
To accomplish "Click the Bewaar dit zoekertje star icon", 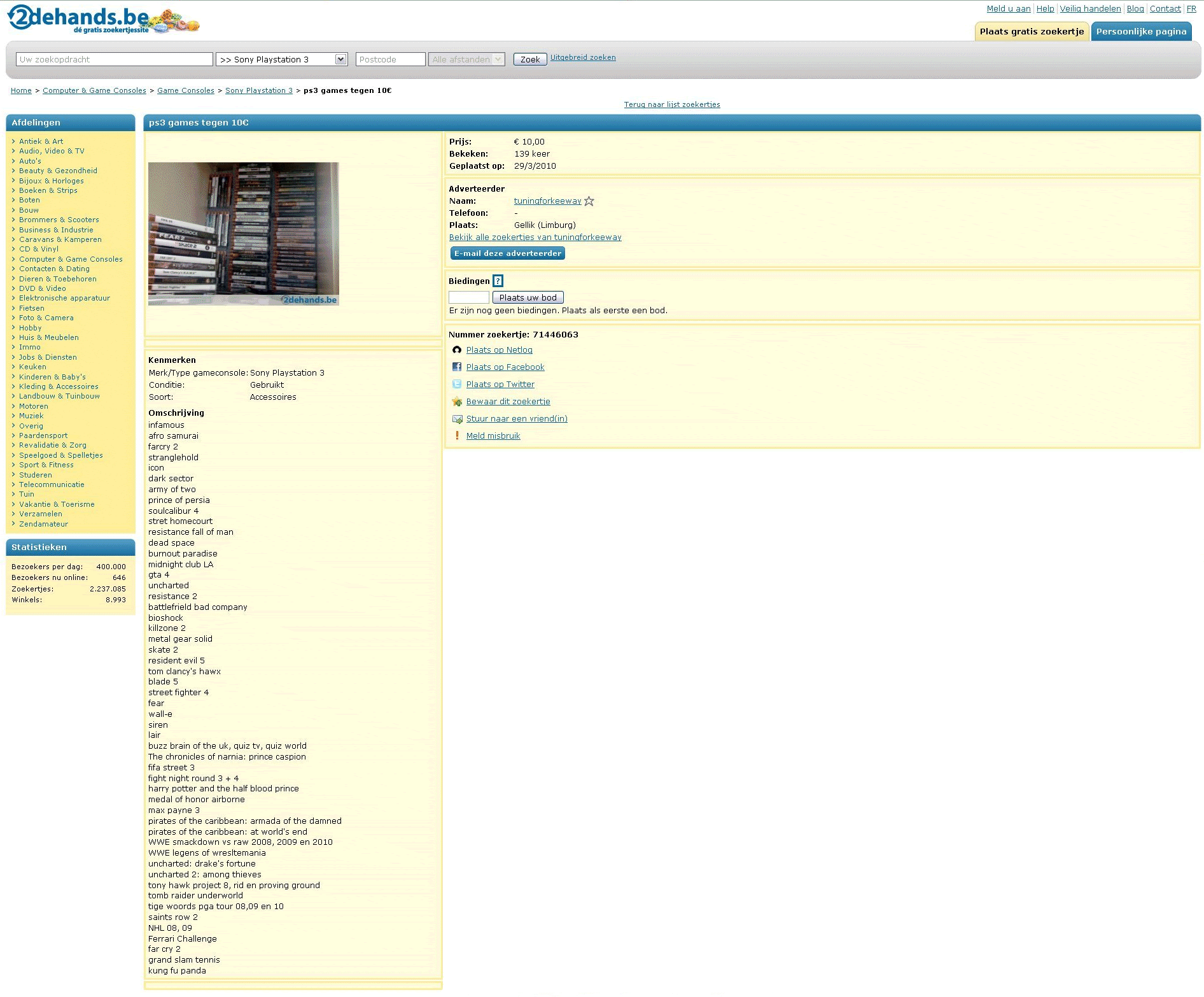I will [x=457, y=402].
